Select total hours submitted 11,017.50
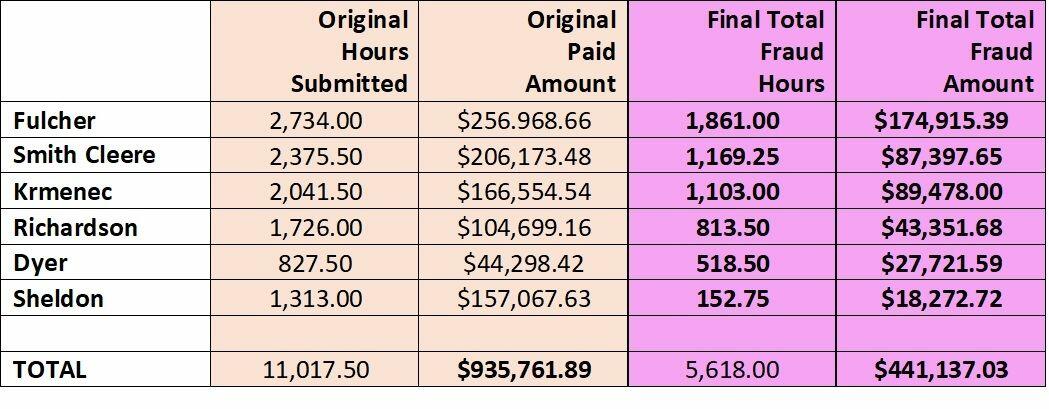Image resolution: width=1049 pixels, height=409 pixels. pyautogui.click(x=314, y=370)
